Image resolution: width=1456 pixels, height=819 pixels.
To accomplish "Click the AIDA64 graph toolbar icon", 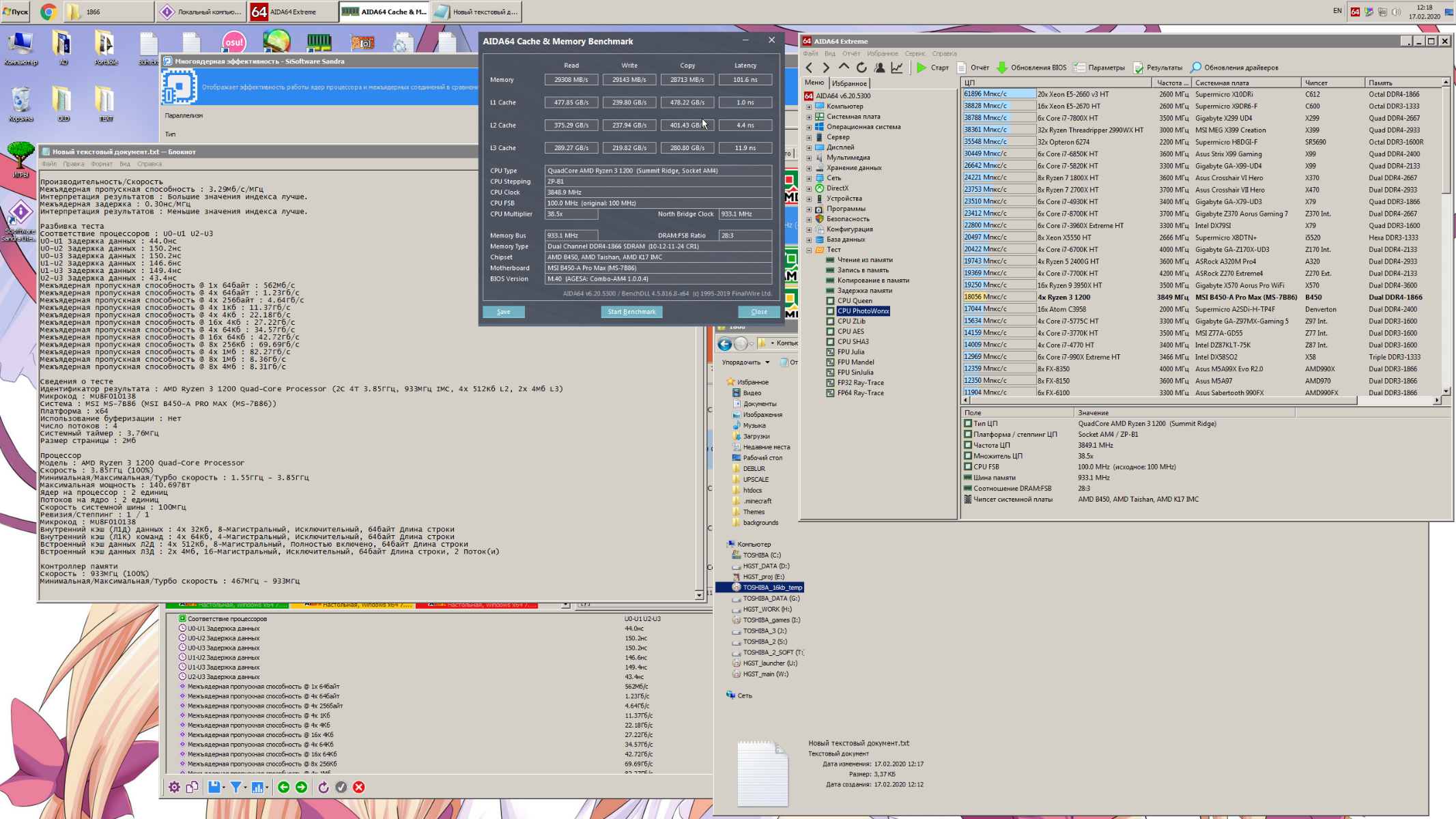I will 897,68.
